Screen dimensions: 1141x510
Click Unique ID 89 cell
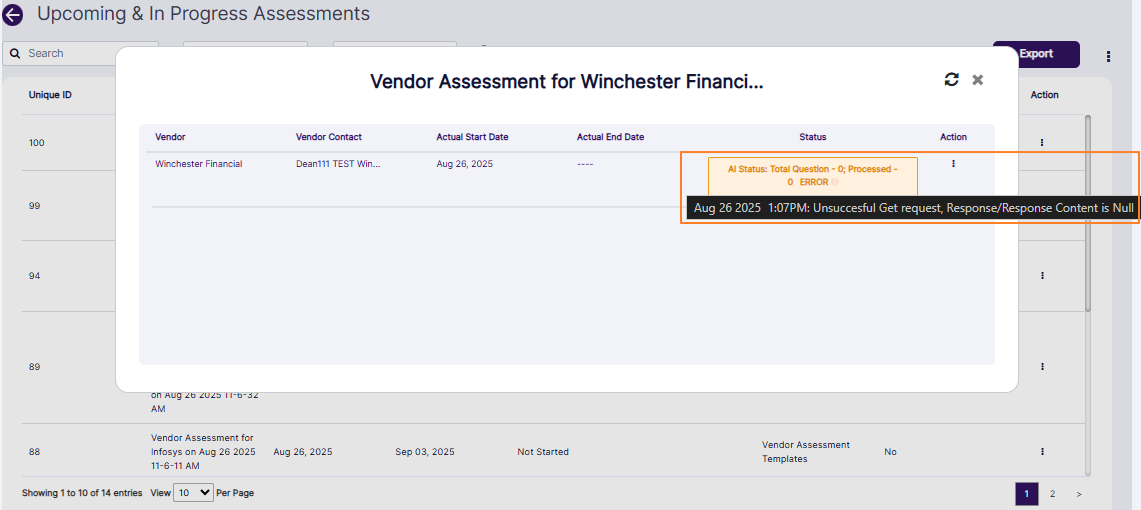click(34, 367)
